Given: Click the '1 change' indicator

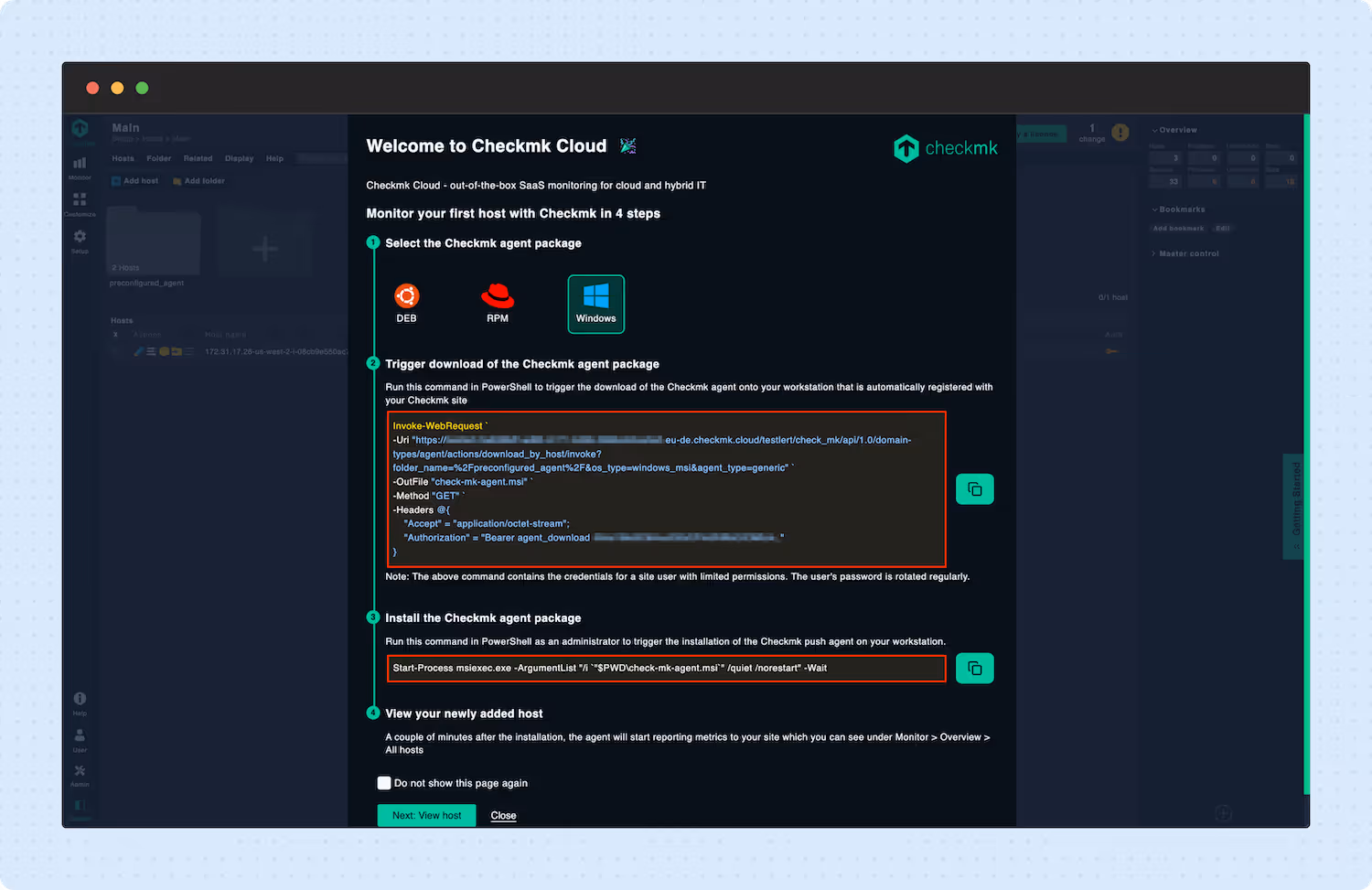Looking at the screenshot, I should pos(1092,134).
